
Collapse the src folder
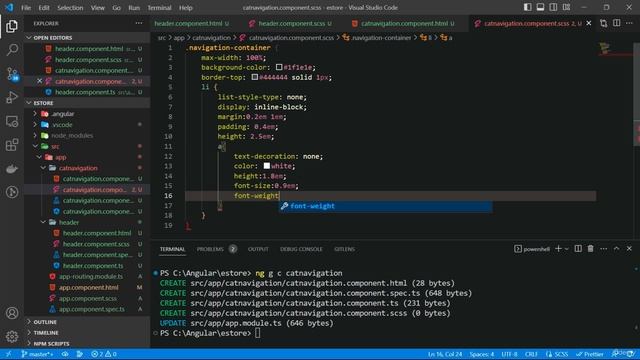point(56,146)
